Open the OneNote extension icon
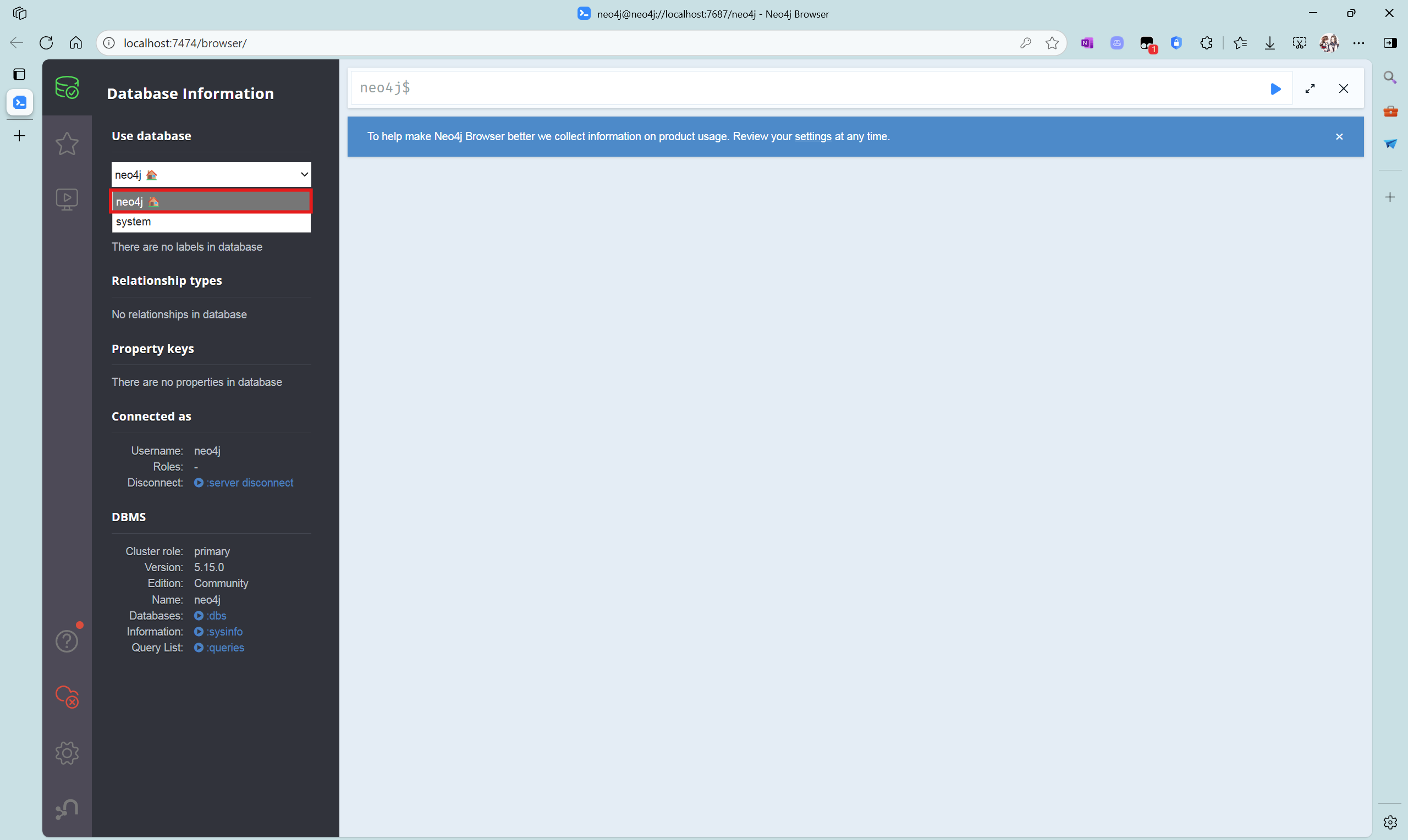 point(1087,43)
